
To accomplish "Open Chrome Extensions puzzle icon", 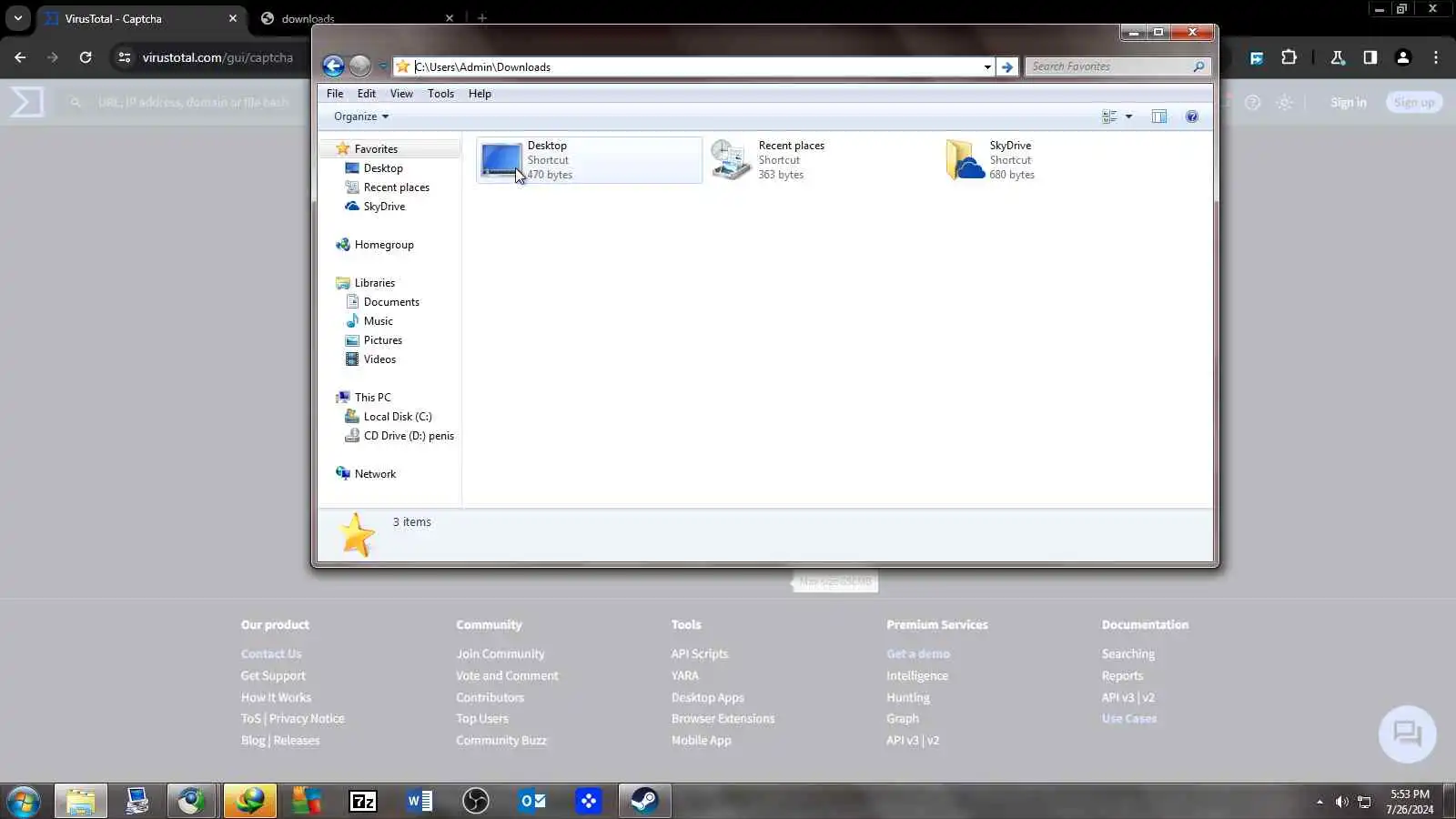I will [1289, 57].
